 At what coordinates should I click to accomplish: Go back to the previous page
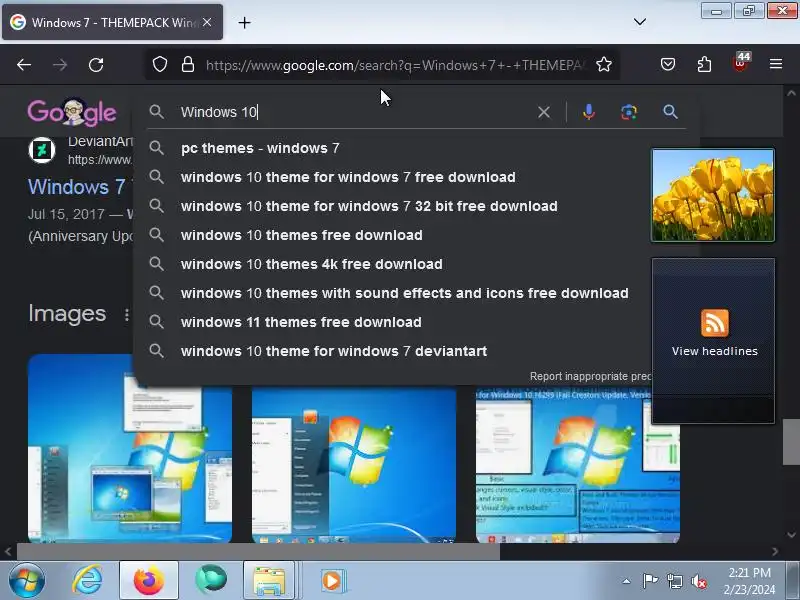pyautogui.click(x=24, y=65)
